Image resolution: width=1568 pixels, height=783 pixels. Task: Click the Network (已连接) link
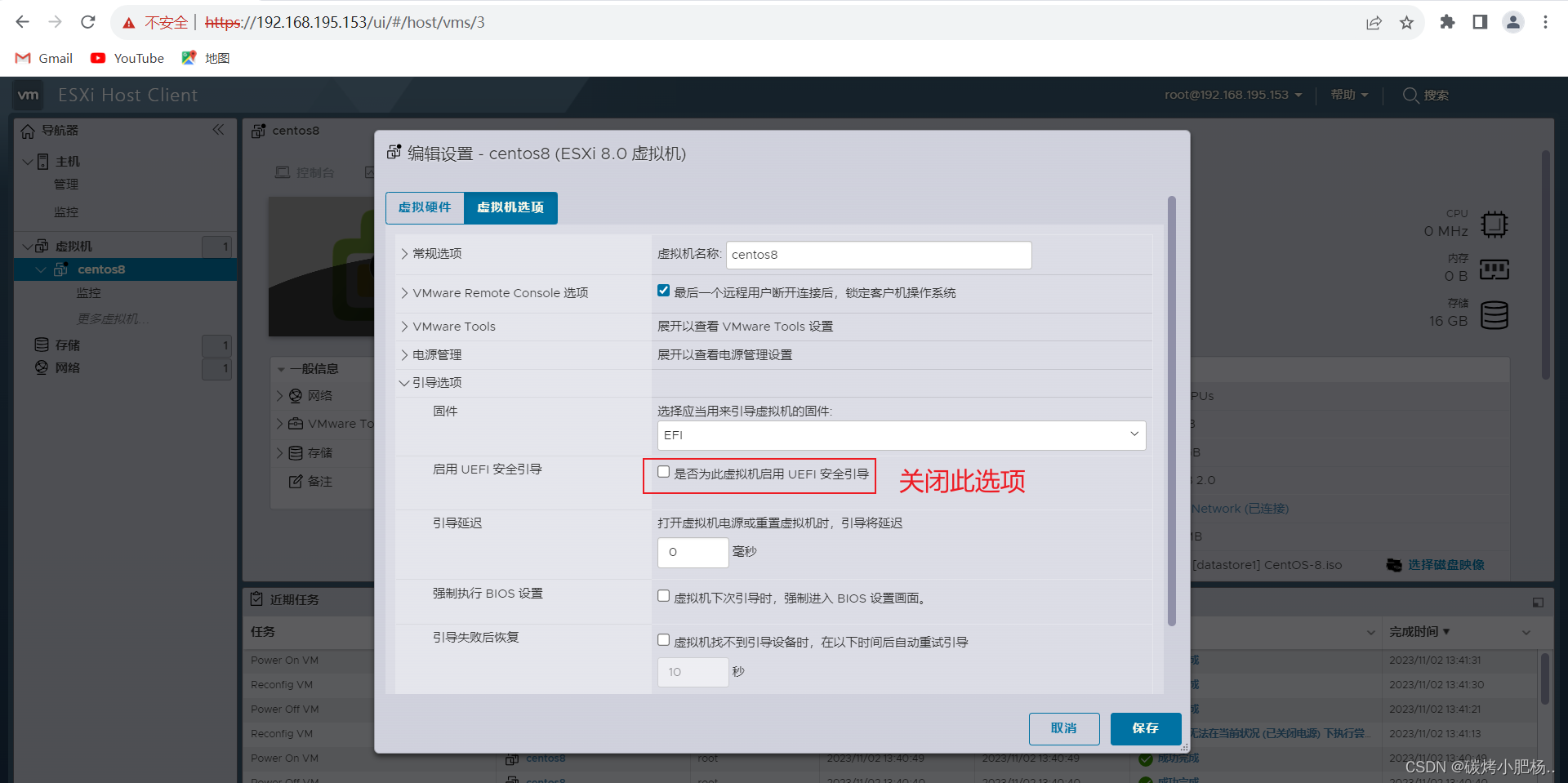pos(1240,509)
